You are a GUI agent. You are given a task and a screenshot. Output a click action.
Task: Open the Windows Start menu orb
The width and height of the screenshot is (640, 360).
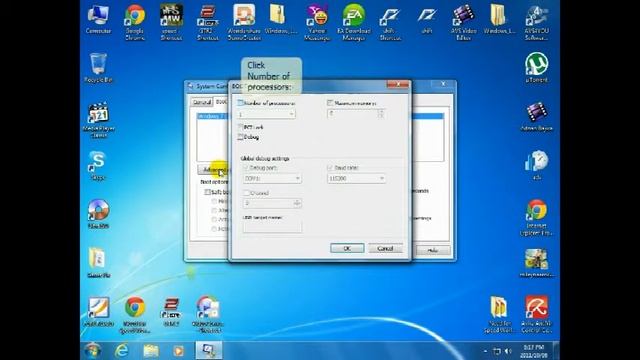[x=92, y=351]
